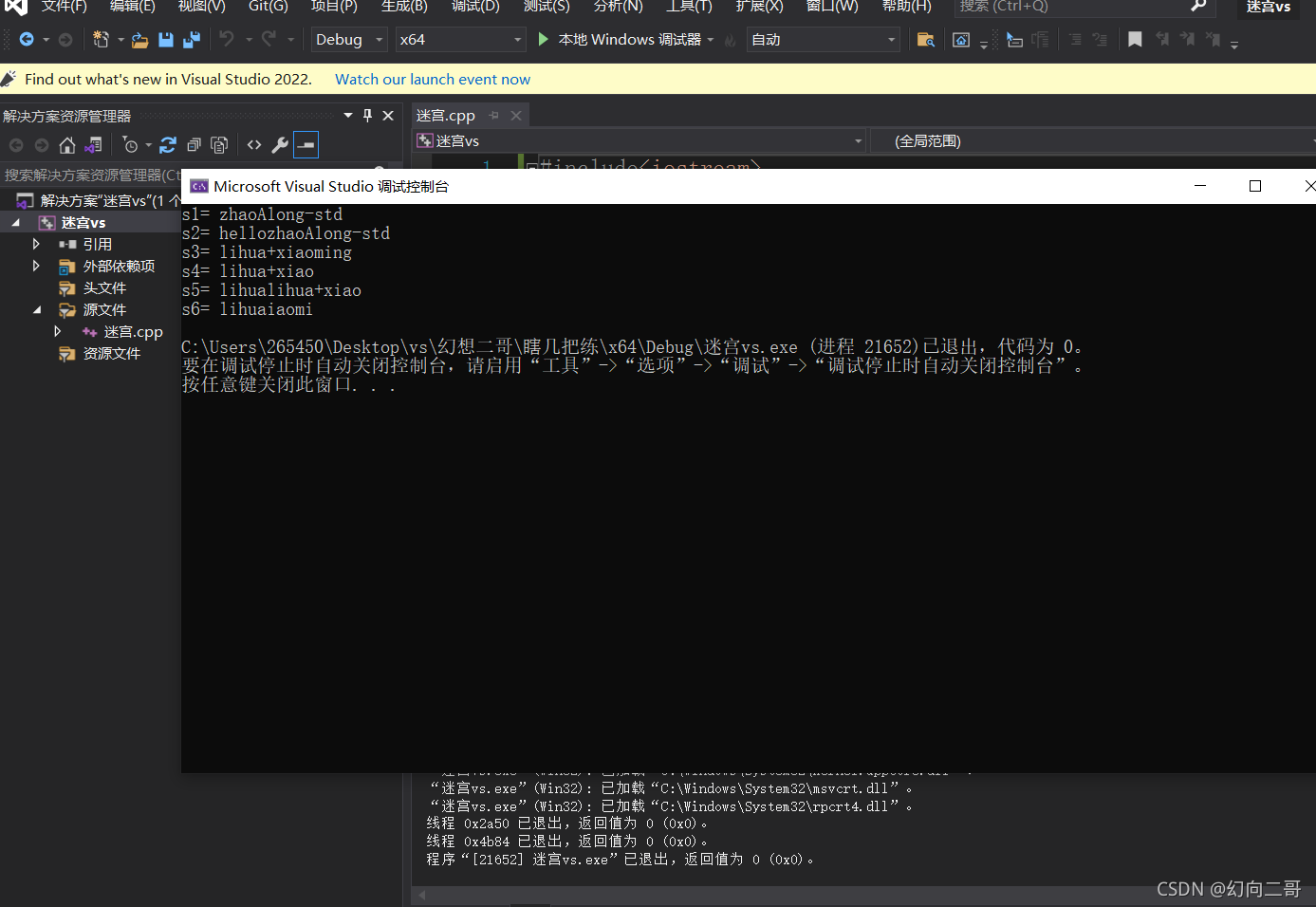This screenshot has width=1316, height=907.
Task: Open the 调试(D) menu
Action: pos(475,7)
